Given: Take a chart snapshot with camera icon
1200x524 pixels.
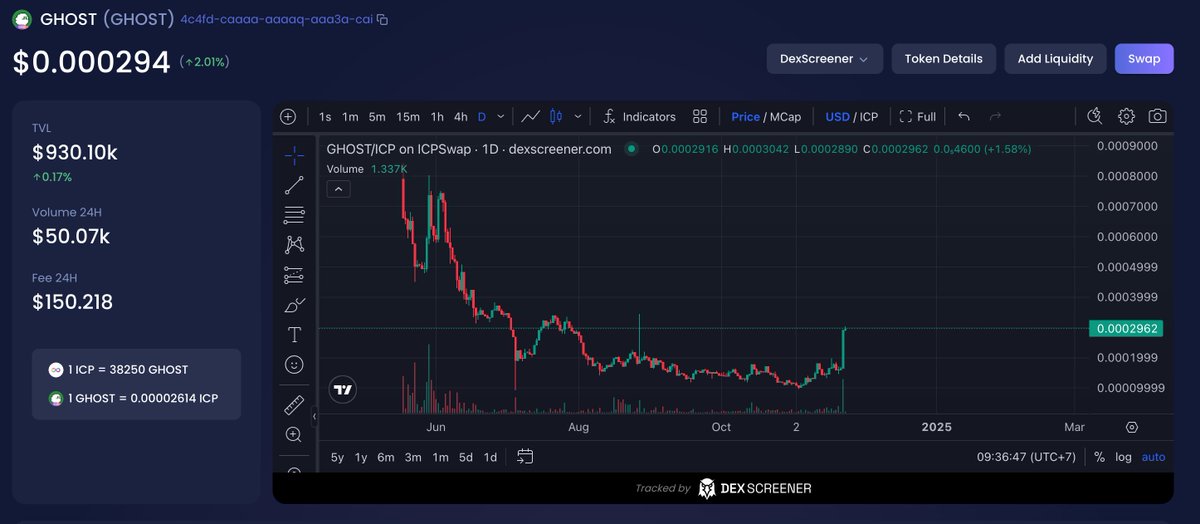Looking at the screenshot, I should coord(1157,117).
